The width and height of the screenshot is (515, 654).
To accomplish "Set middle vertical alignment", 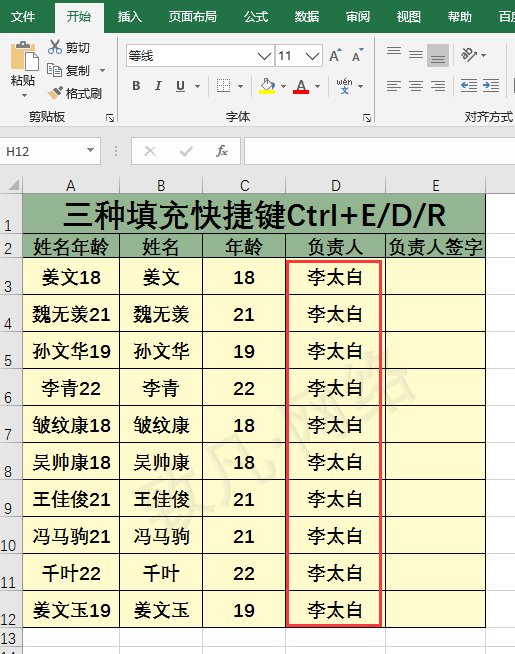I will [x=416, y=55].
